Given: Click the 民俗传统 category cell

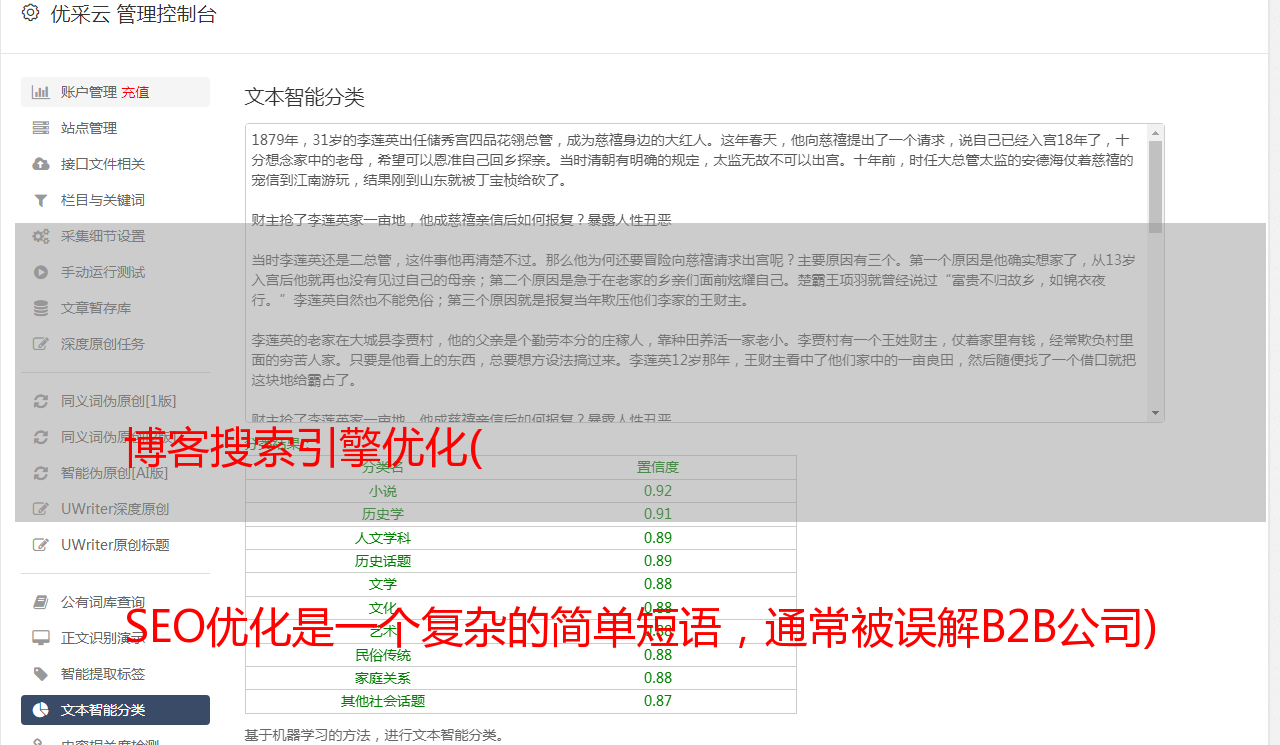Looking at the screenshot, I should click(x=383, y=655).
